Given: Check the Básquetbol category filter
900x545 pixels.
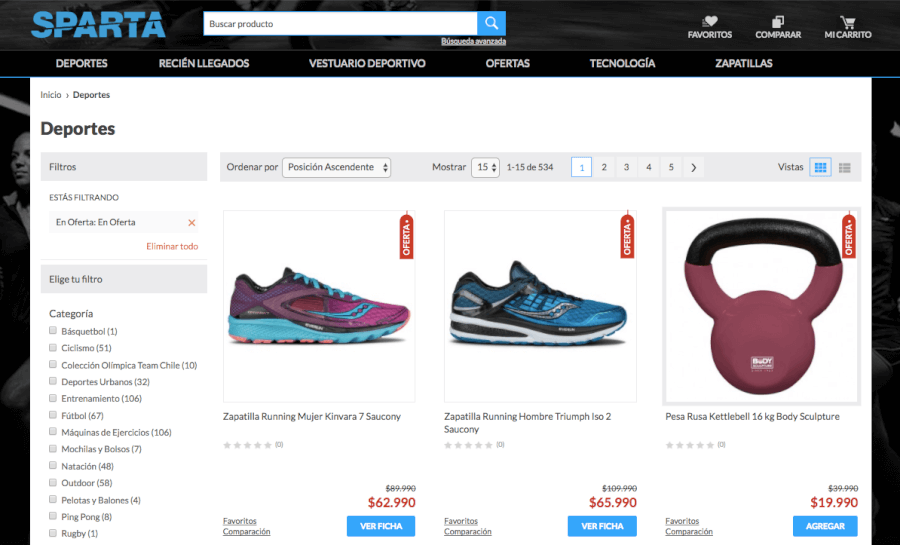Looking at the screenshot, I should tap(53, 330).
